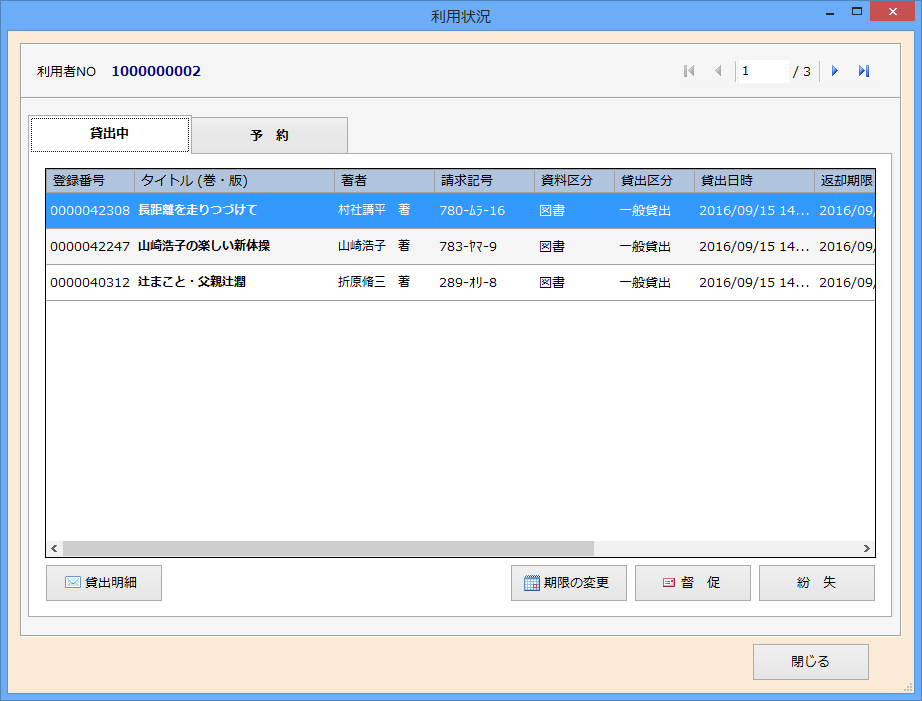Minimize the 利用状況 window
This screenshot has height=701, width=922.
coord(830,12)
